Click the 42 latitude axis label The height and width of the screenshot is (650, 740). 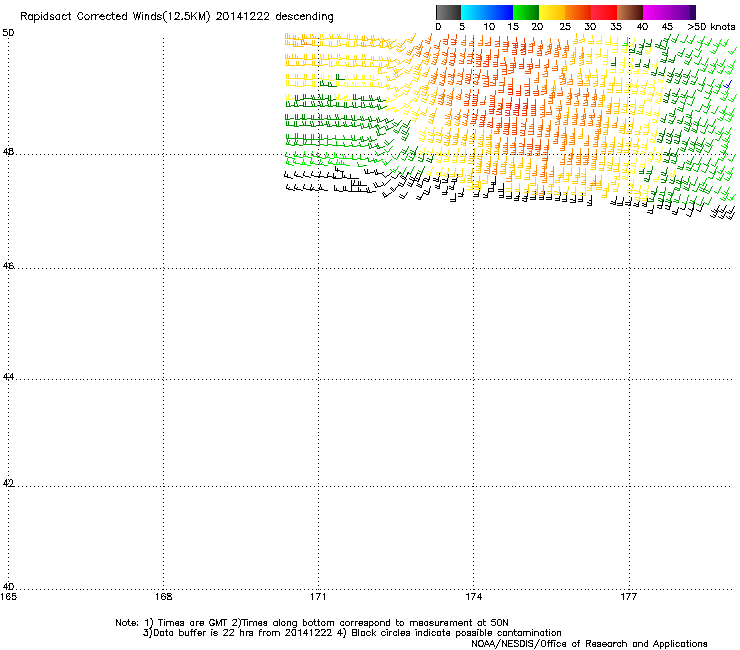point(8,483)
